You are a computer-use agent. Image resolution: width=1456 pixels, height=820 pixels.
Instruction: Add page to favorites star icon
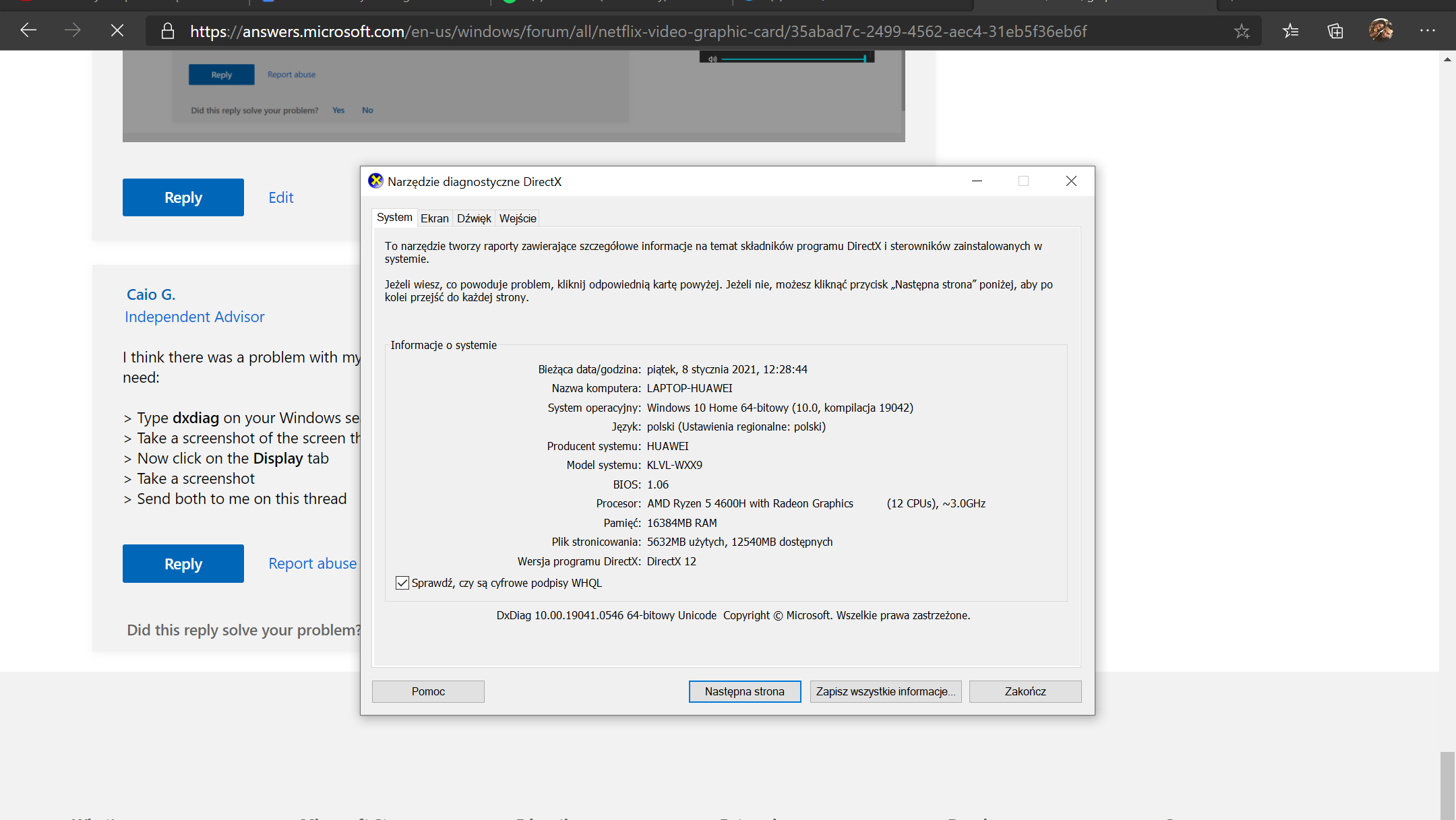[1242, 31]
